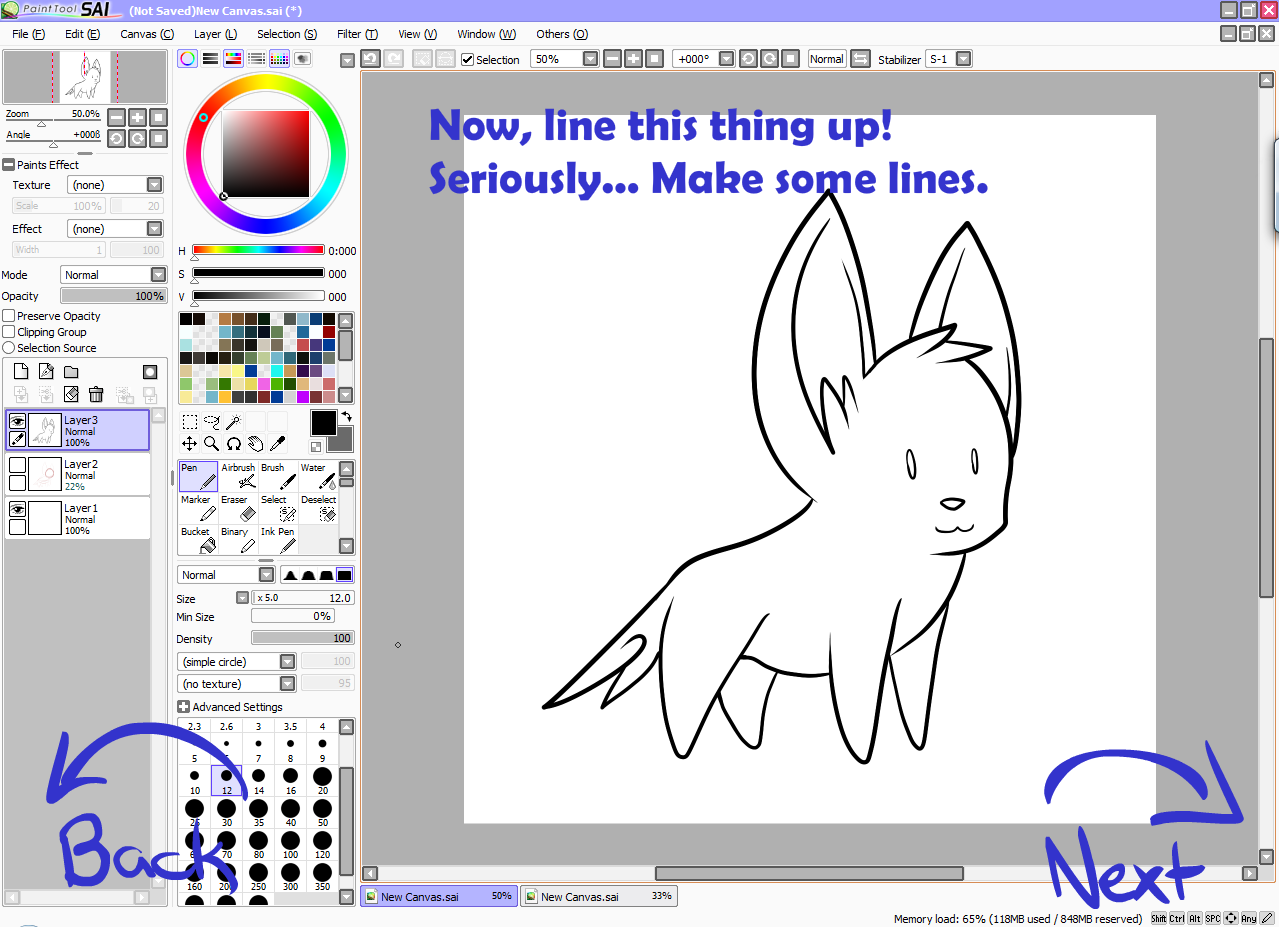Screen dimensions: 1279x927
Task: Toggle the RGB slider panel icon
Action: (210, 59)
